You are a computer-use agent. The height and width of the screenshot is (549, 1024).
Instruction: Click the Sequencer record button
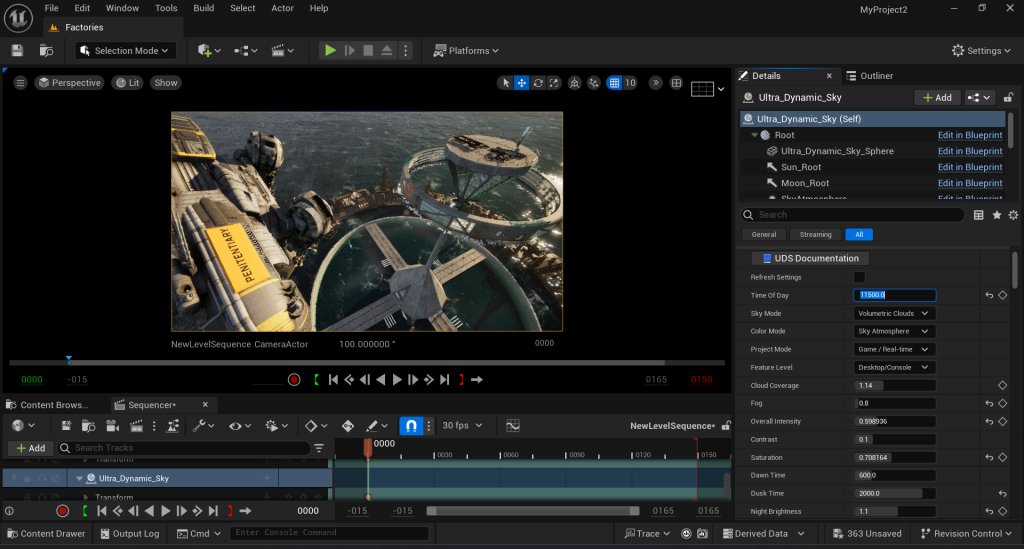pos(62,511)
